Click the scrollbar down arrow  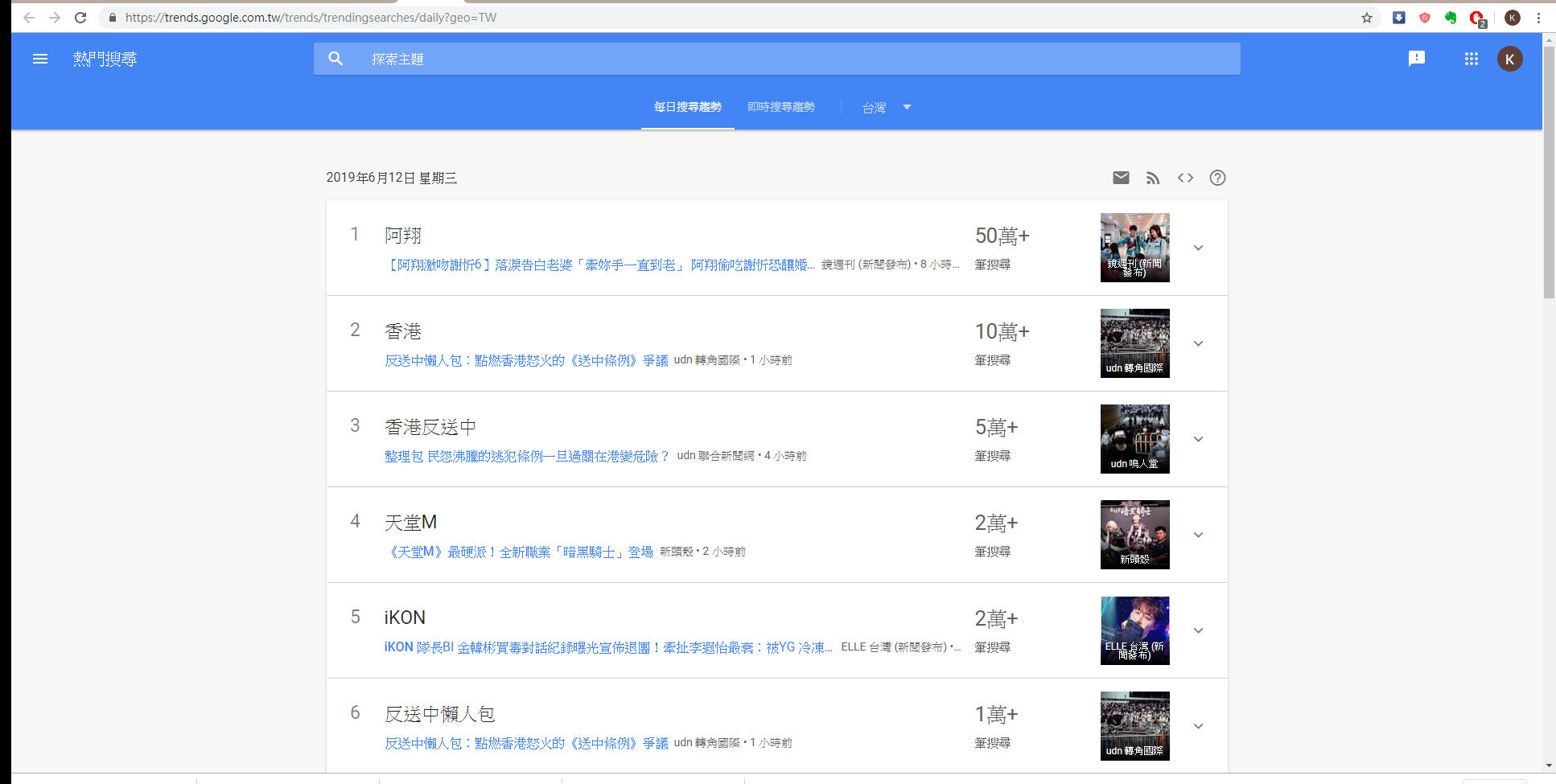click(1549, 766)
